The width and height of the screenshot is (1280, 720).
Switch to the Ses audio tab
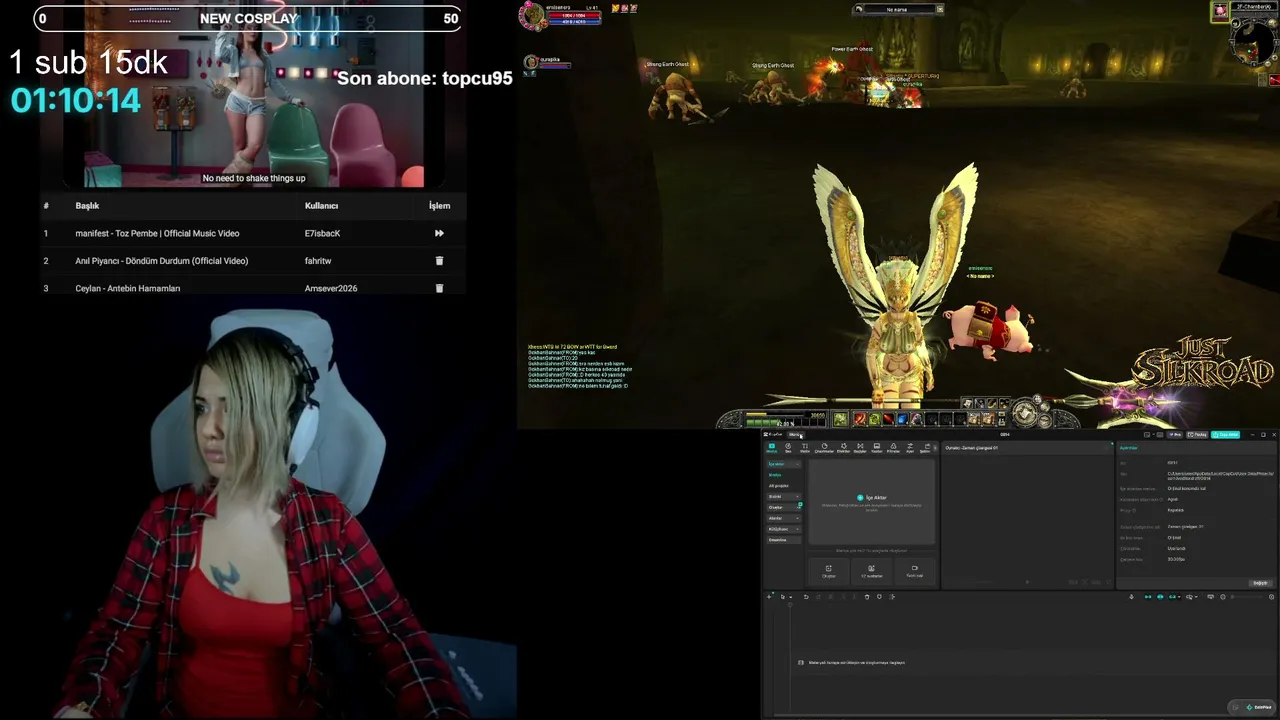[x=788, y=448]
